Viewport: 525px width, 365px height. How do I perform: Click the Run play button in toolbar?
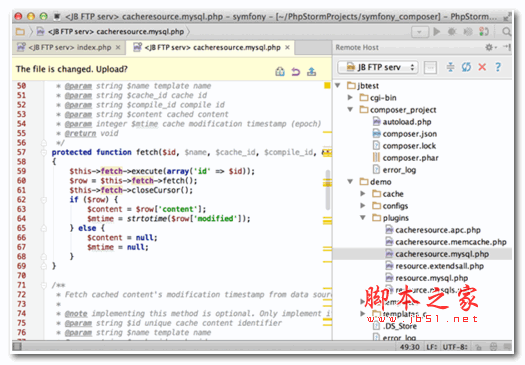[x=437, y=32]
